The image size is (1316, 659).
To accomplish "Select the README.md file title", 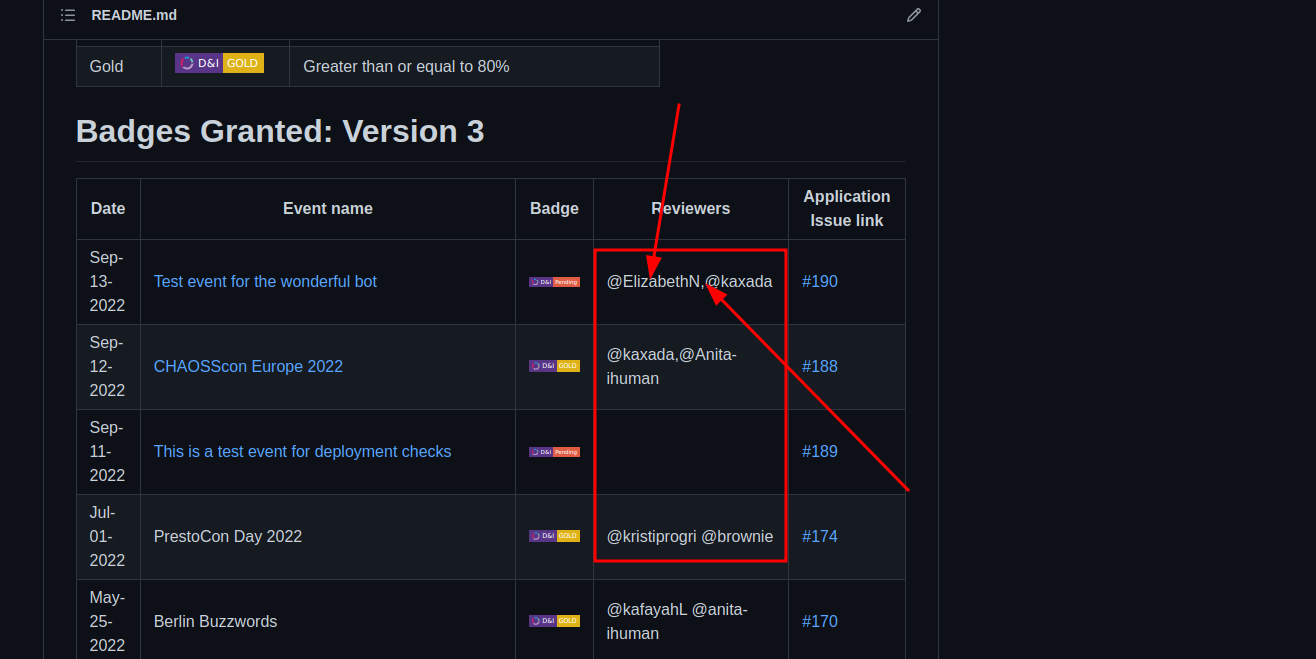I will [134, 15].
